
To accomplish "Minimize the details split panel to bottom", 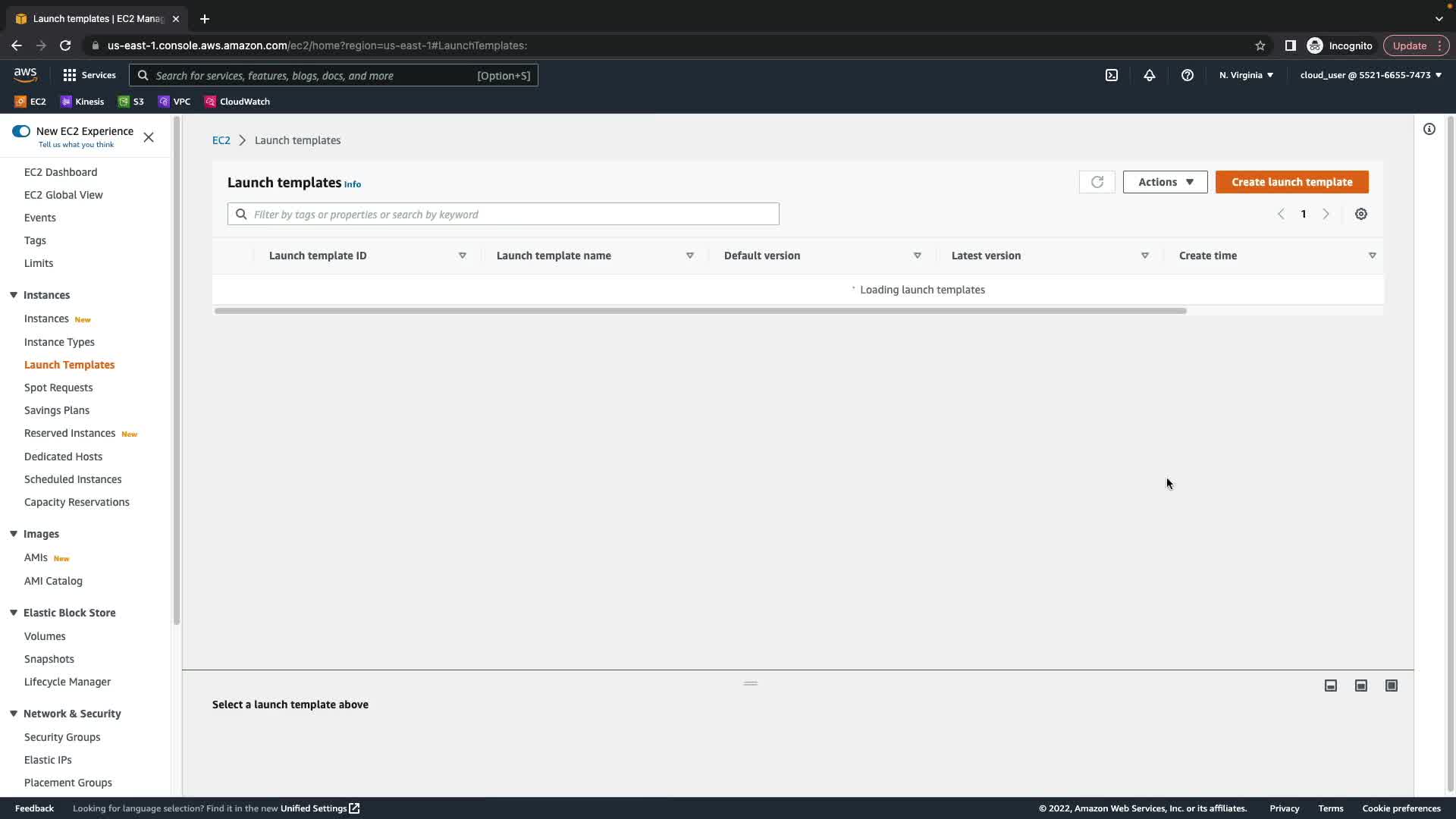I will 1330,686.
